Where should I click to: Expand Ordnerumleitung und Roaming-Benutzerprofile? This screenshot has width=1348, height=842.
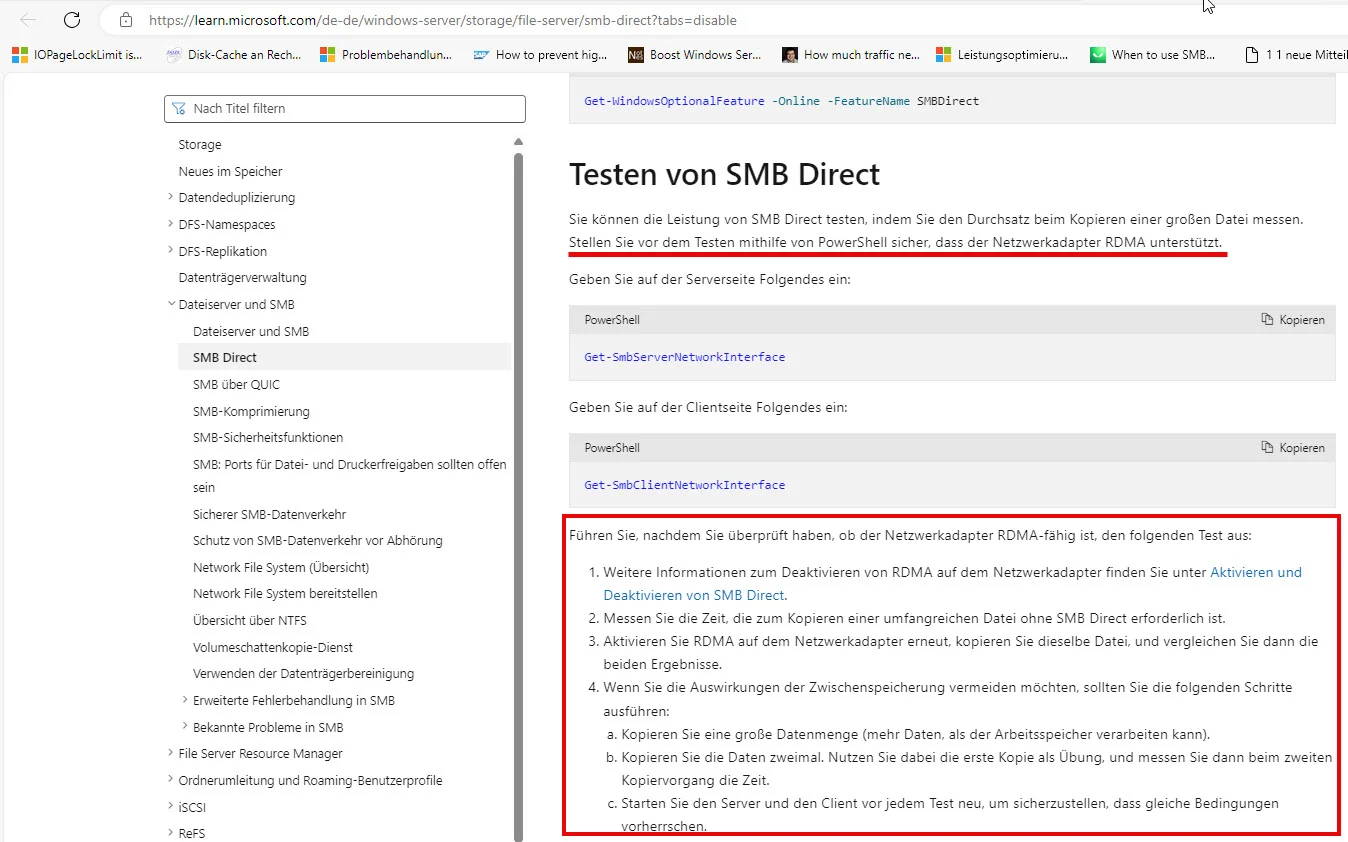(171, 780)
